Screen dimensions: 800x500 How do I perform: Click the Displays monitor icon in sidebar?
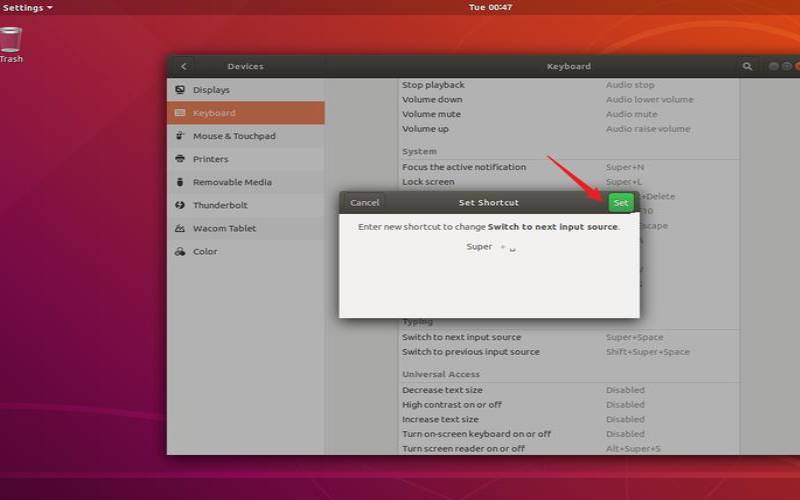[180, 90]
